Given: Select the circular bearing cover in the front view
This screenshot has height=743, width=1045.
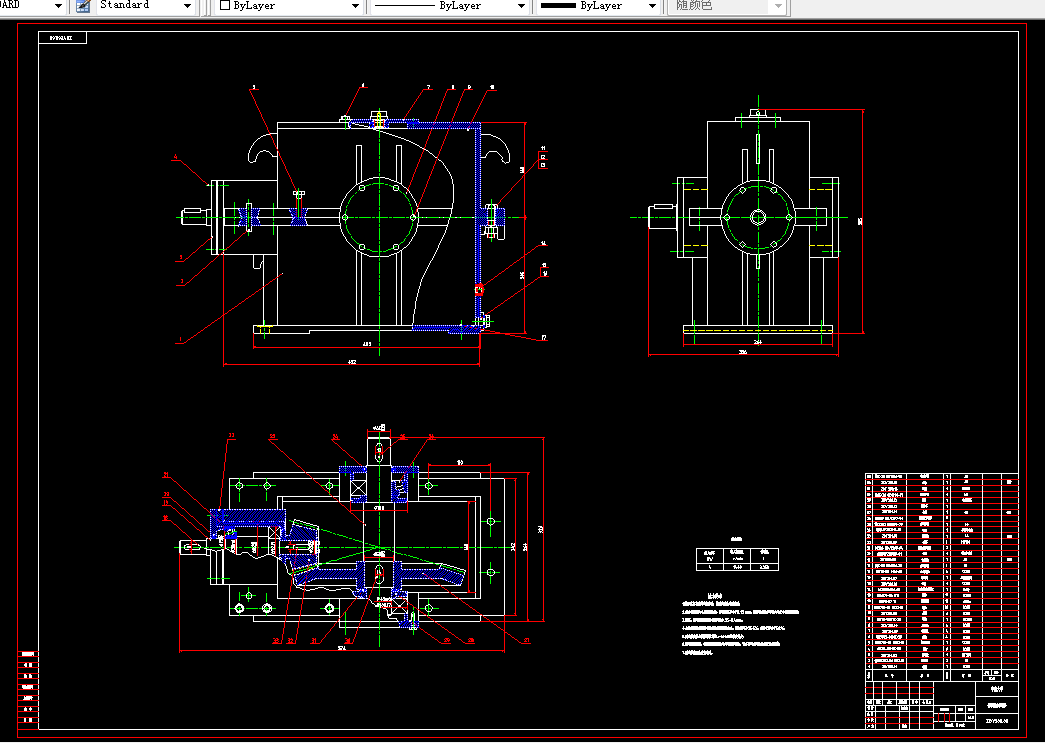Looking at the screenshot, I should tap(379, 217).
